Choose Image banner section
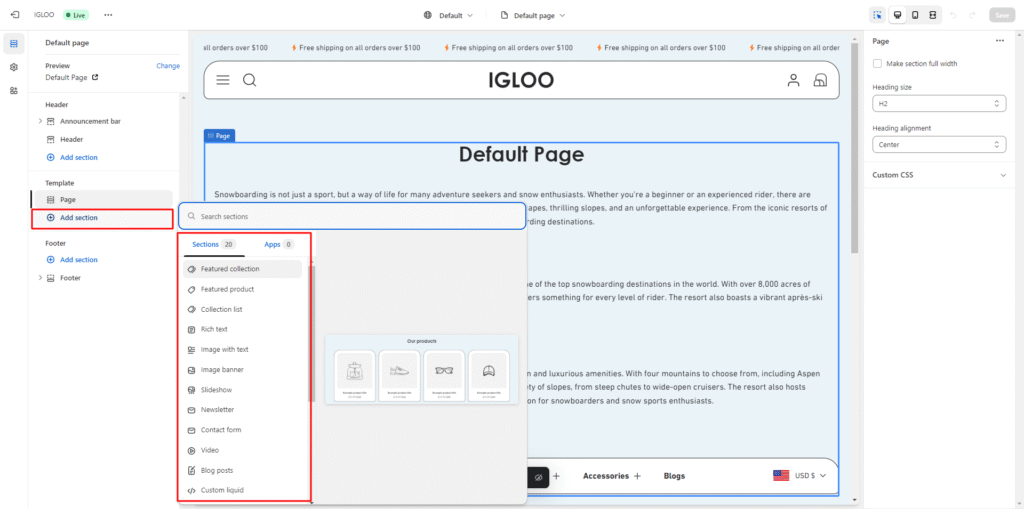This screenshot has width=1024, height=509. 222,370
